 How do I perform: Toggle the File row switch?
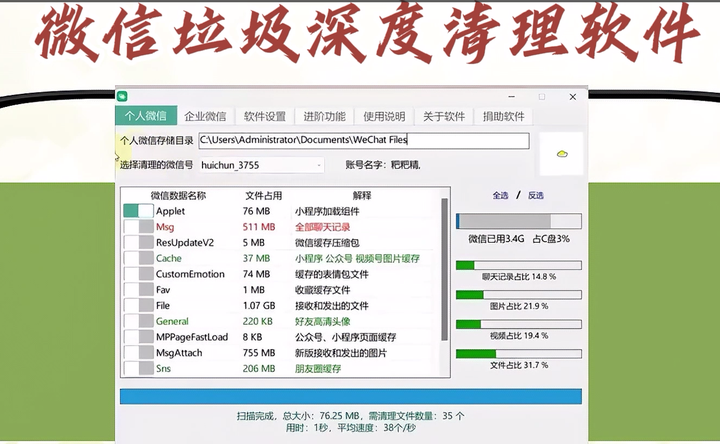coord(138,305)
